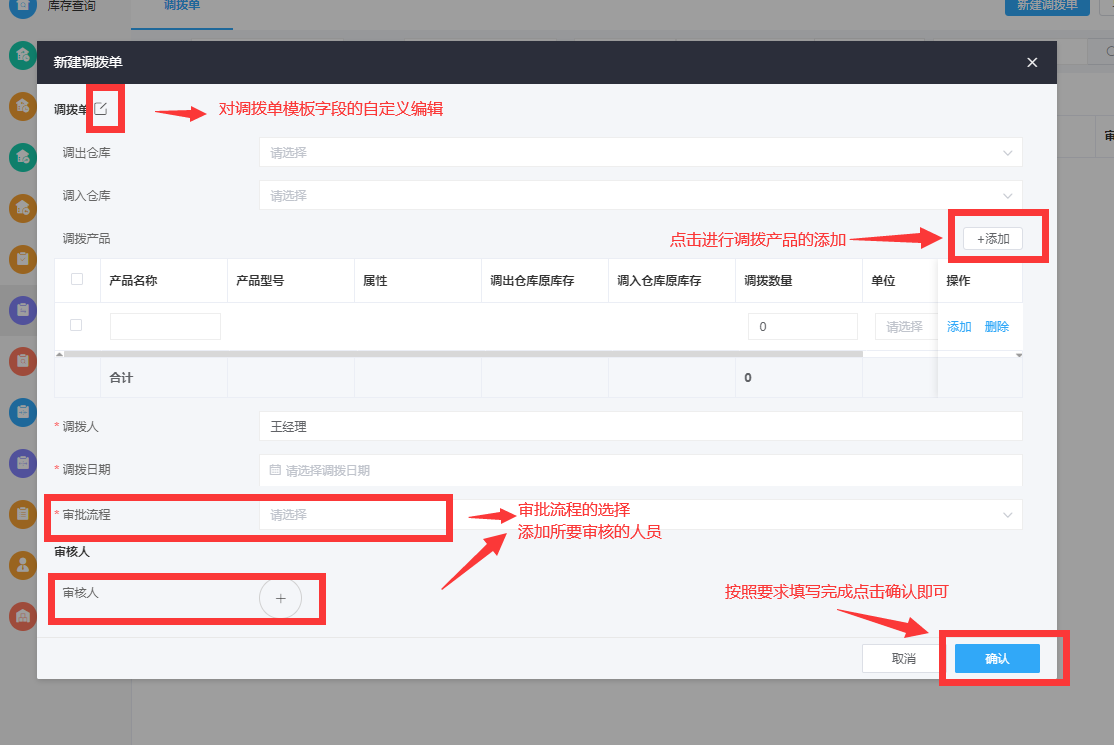
Task: Click the chevron arrow of 审批流程 field
Action: pyautogui.click(x=1007, y=515)
